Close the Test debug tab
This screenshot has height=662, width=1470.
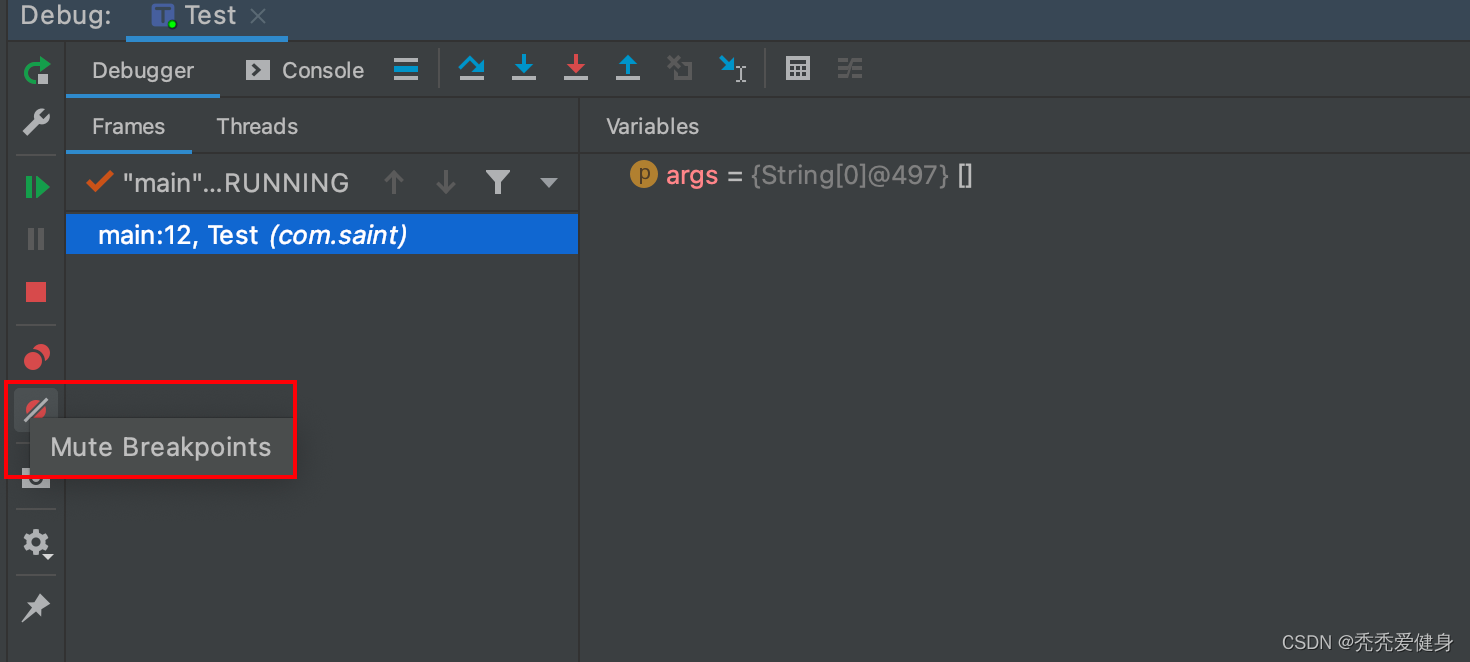coord(258,16)
